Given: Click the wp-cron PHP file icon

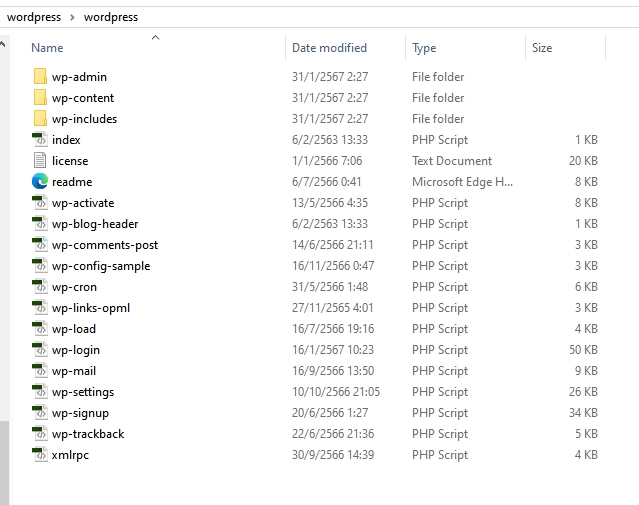Looking at the screenshot, I should [40, 287].
